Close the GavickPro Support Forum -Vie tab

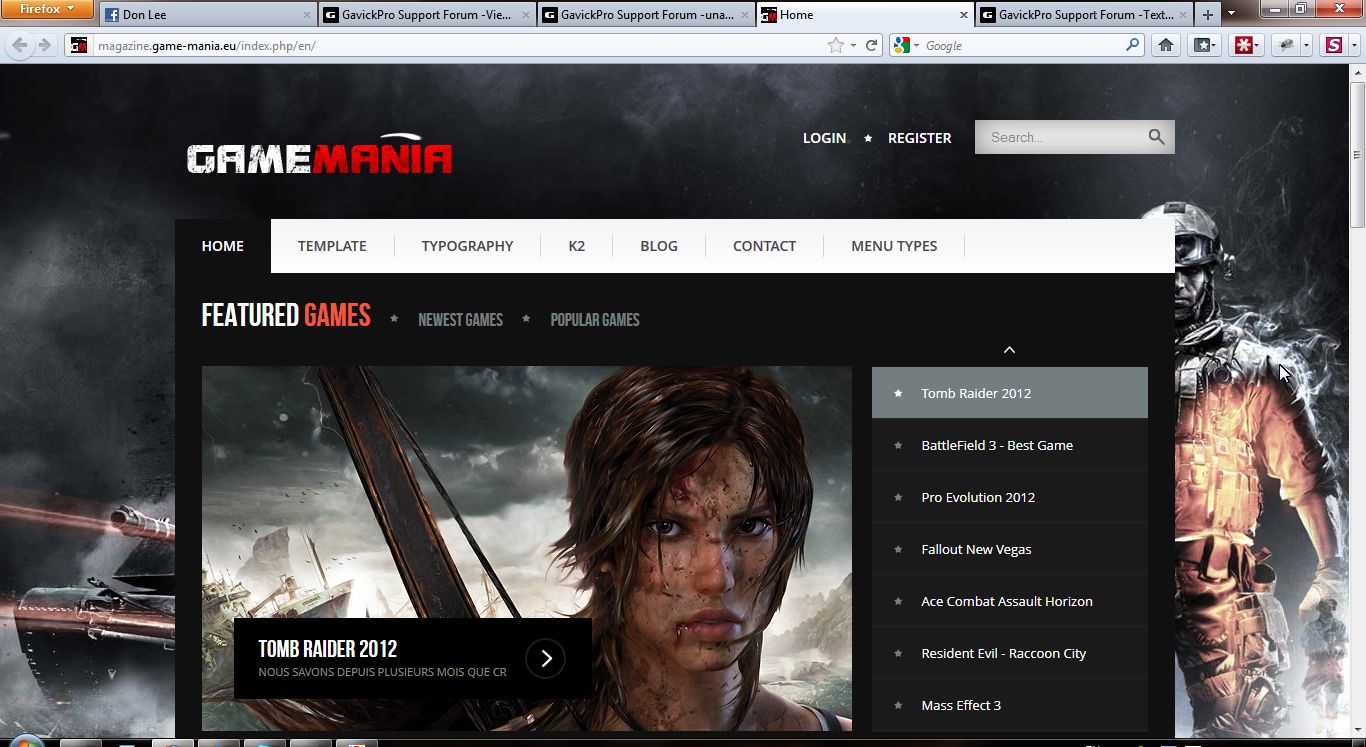tap(526, 15)
